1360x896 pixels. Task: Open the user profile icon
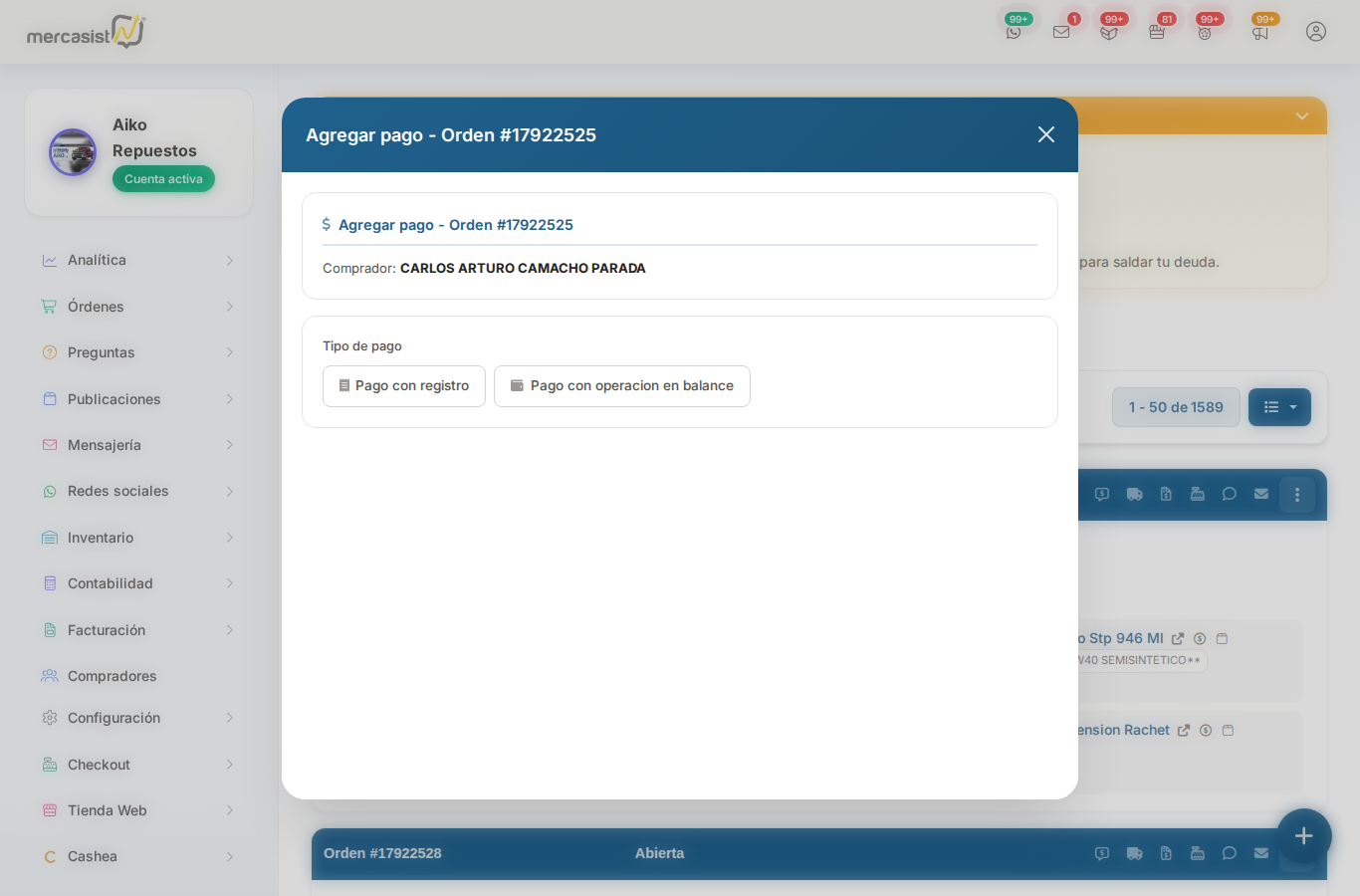[x=1315, y=32]
